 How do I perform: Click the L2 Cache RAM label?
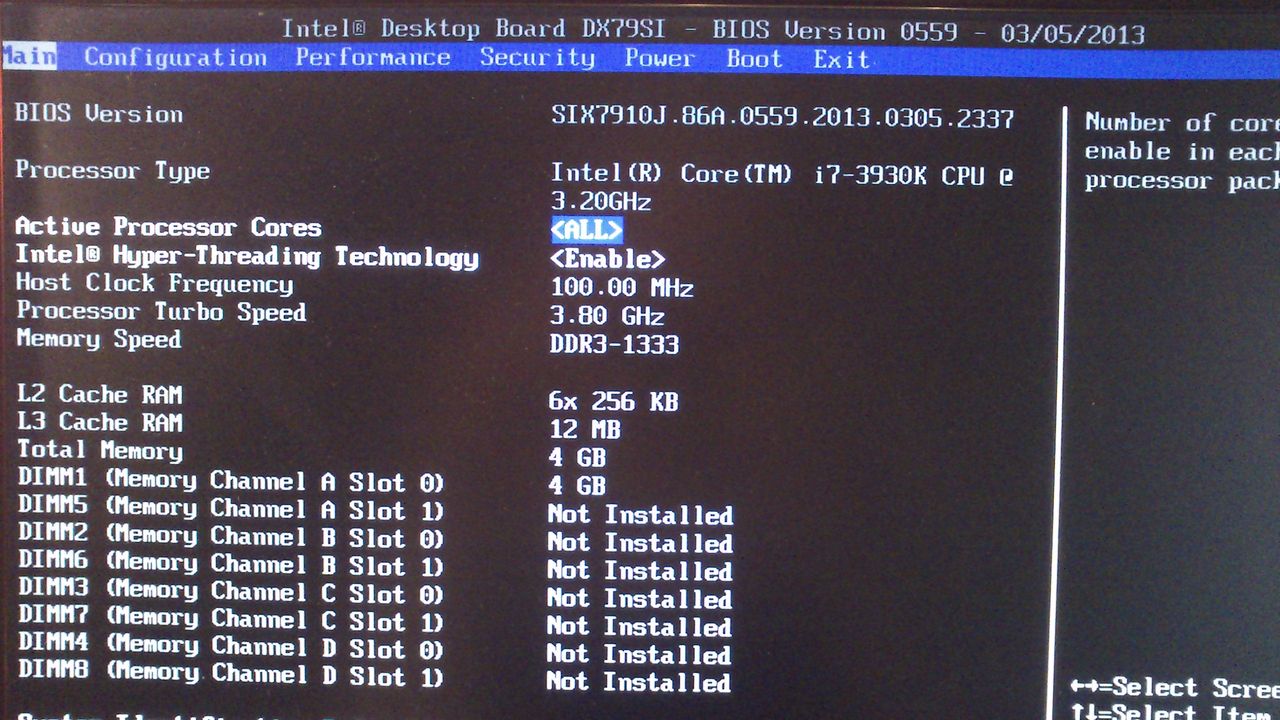(100, 395)
